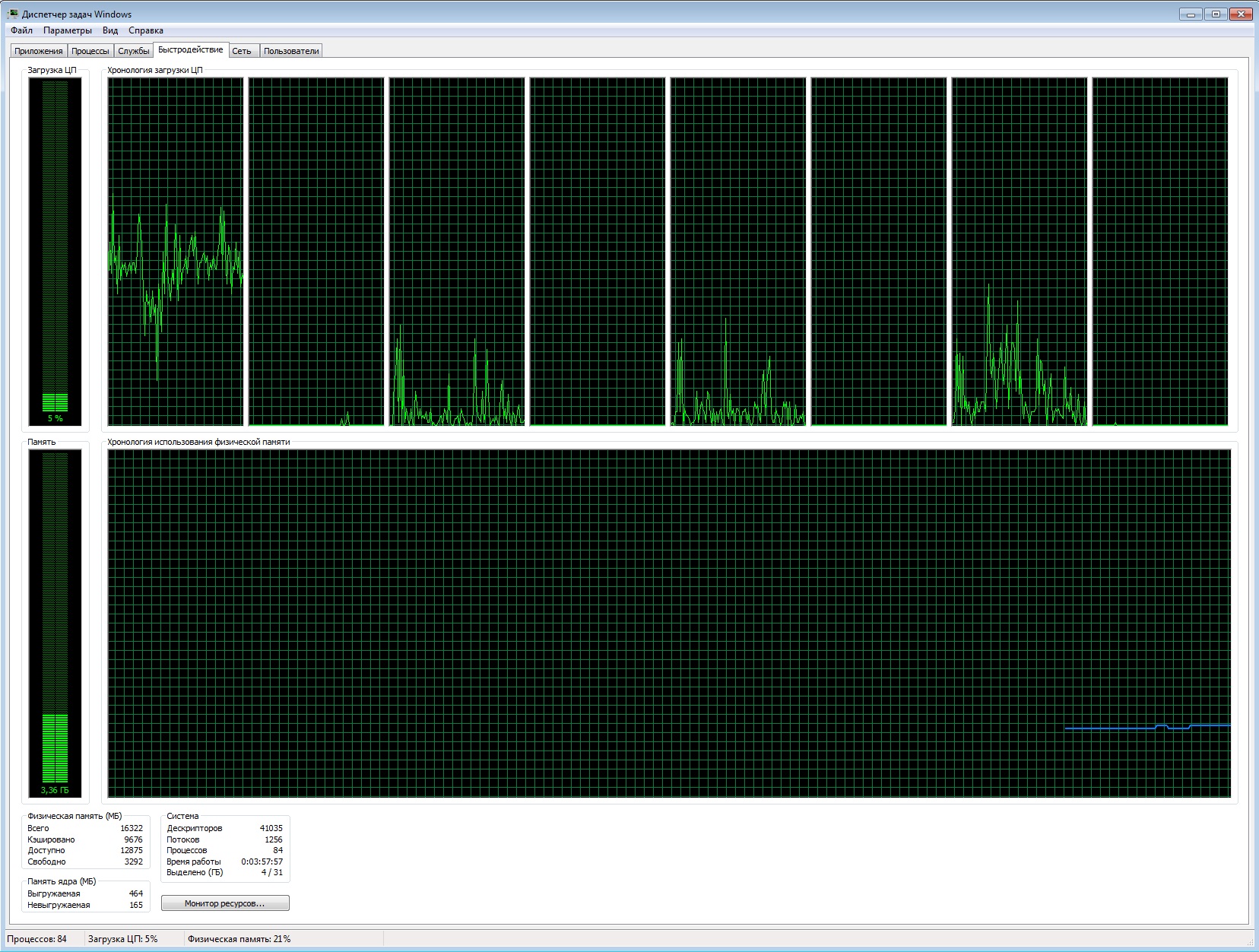Click the Невыгружаемая value 165
The height and width of the screenshot is (952, 1259).
[x=136, y=905]
